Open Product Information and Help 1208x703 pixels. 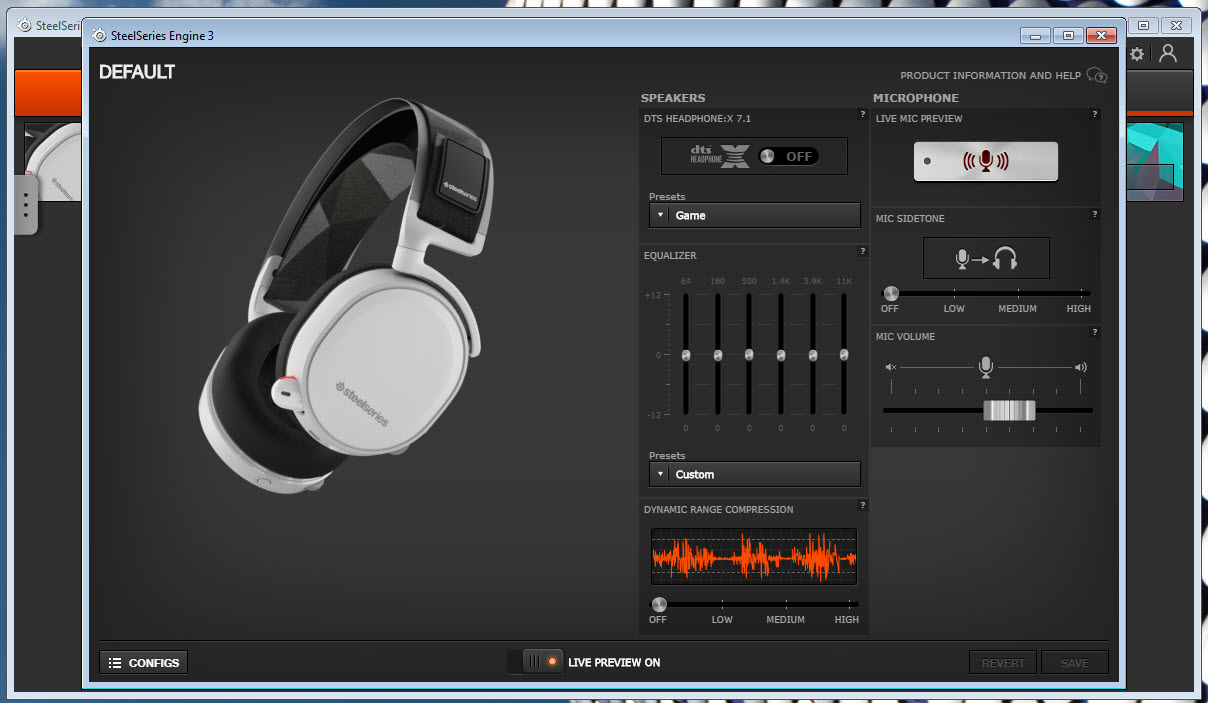990,75
